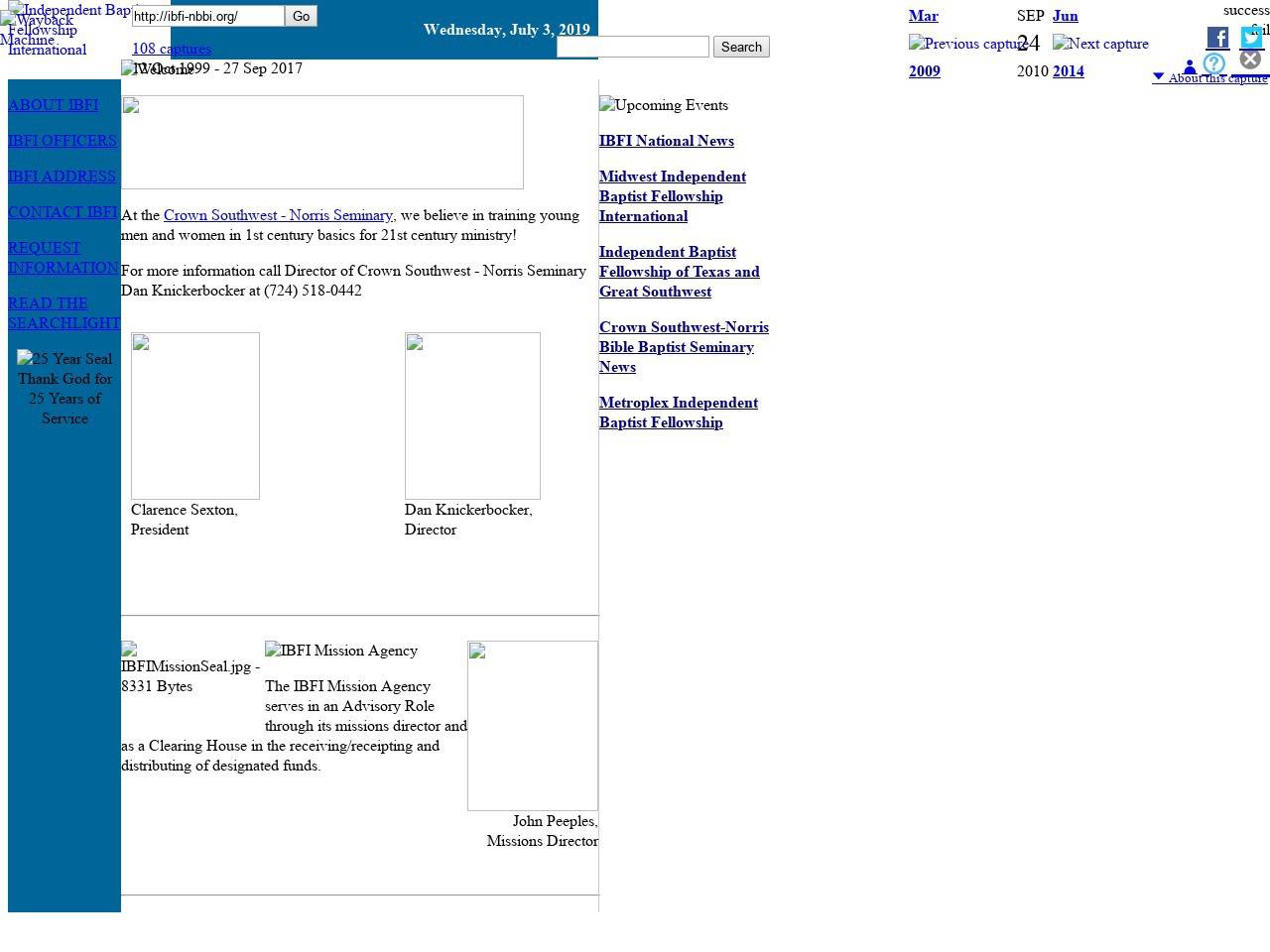This screenshot has width=1270, height=952.
Task: Click the Previous capture arrow image
Action: [x=966, y=44]
